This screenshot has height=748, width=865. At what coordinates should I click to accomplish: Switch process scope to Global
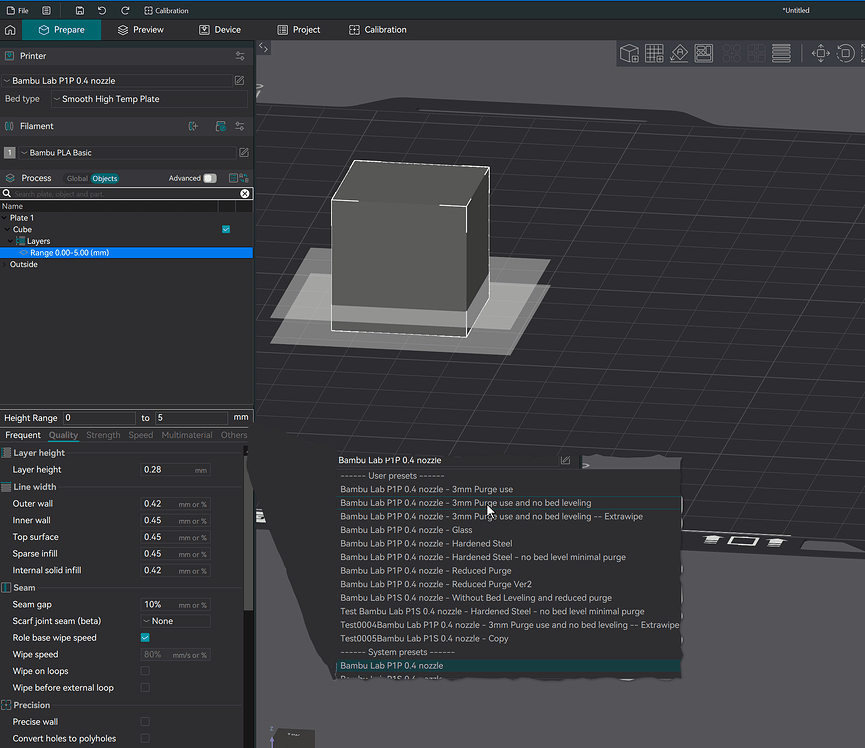click(77, 178)
